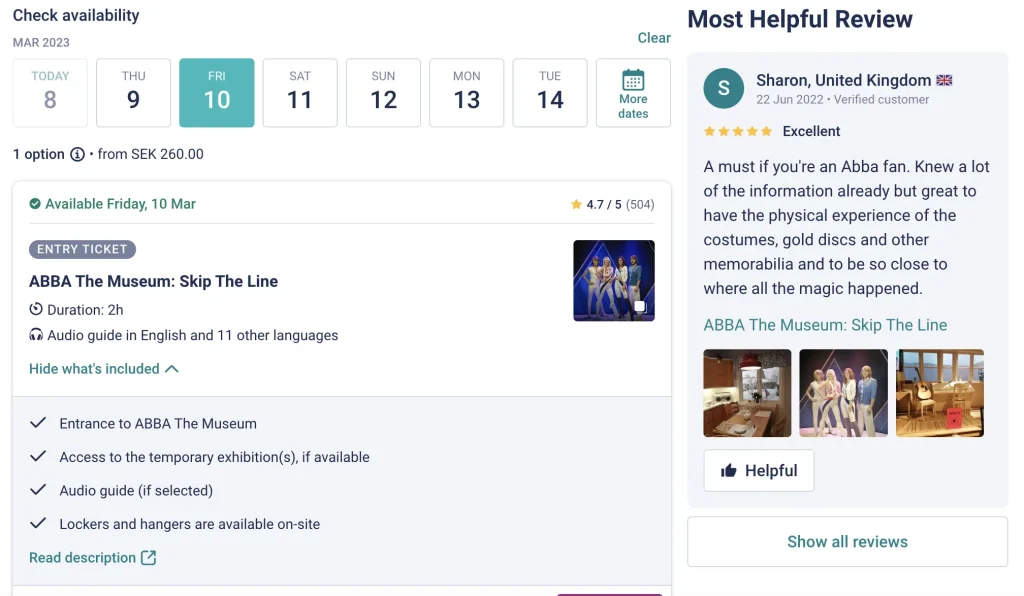Show all reviews
Viewport: 1024px width, 596px height.
pos(847,542)
